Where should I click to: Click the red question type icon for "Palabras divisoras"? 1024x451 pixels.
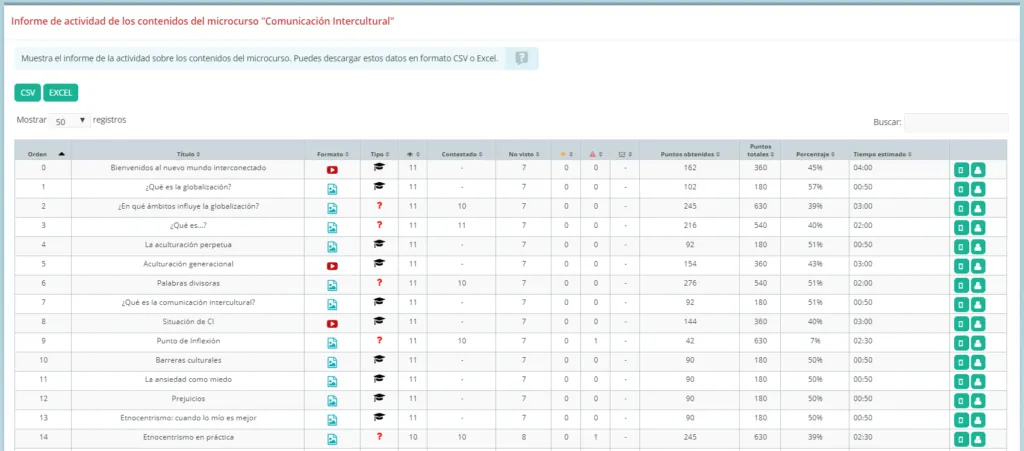point(379,283)
